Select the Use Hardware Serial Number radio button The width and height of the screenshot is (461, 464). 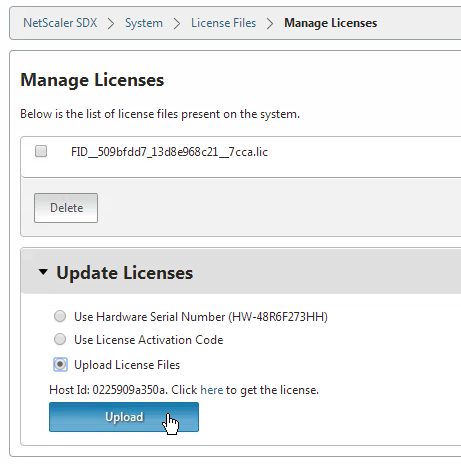(x=60, y=316)
